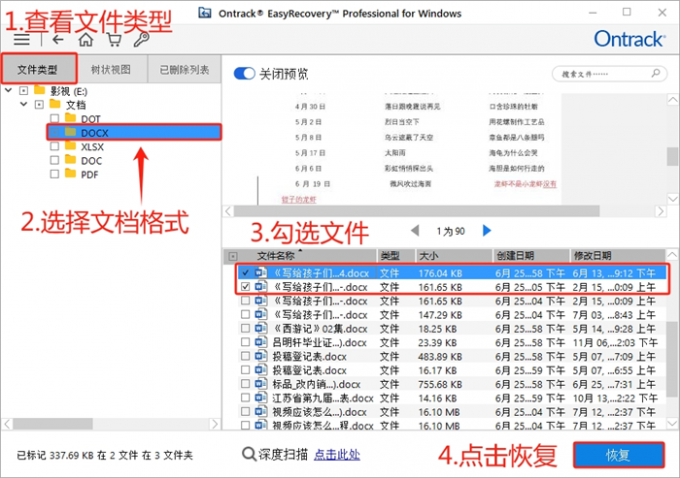The width and height of the screenshot is (680, 478).
Task: Collapse the 文档 tree node
Action: (x=24, y=105)
